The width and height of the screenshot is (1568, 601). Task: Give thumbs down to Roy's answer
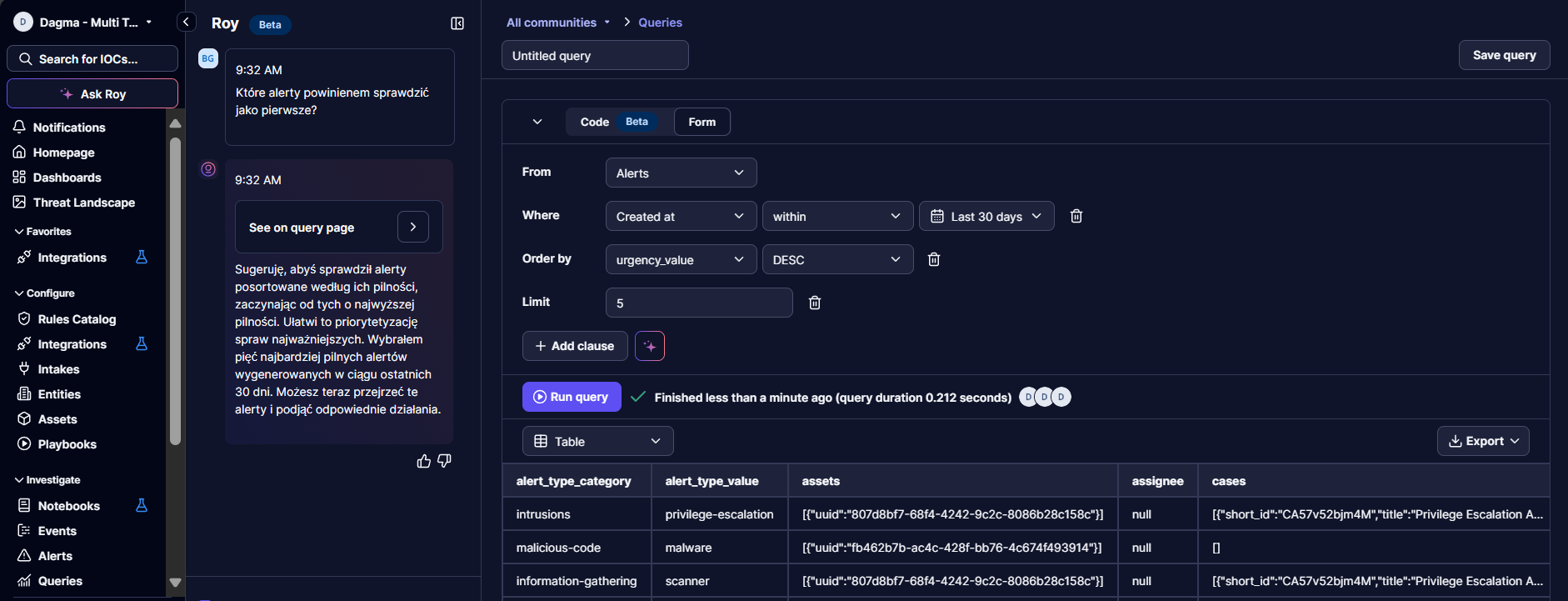(x=444, y=461)
